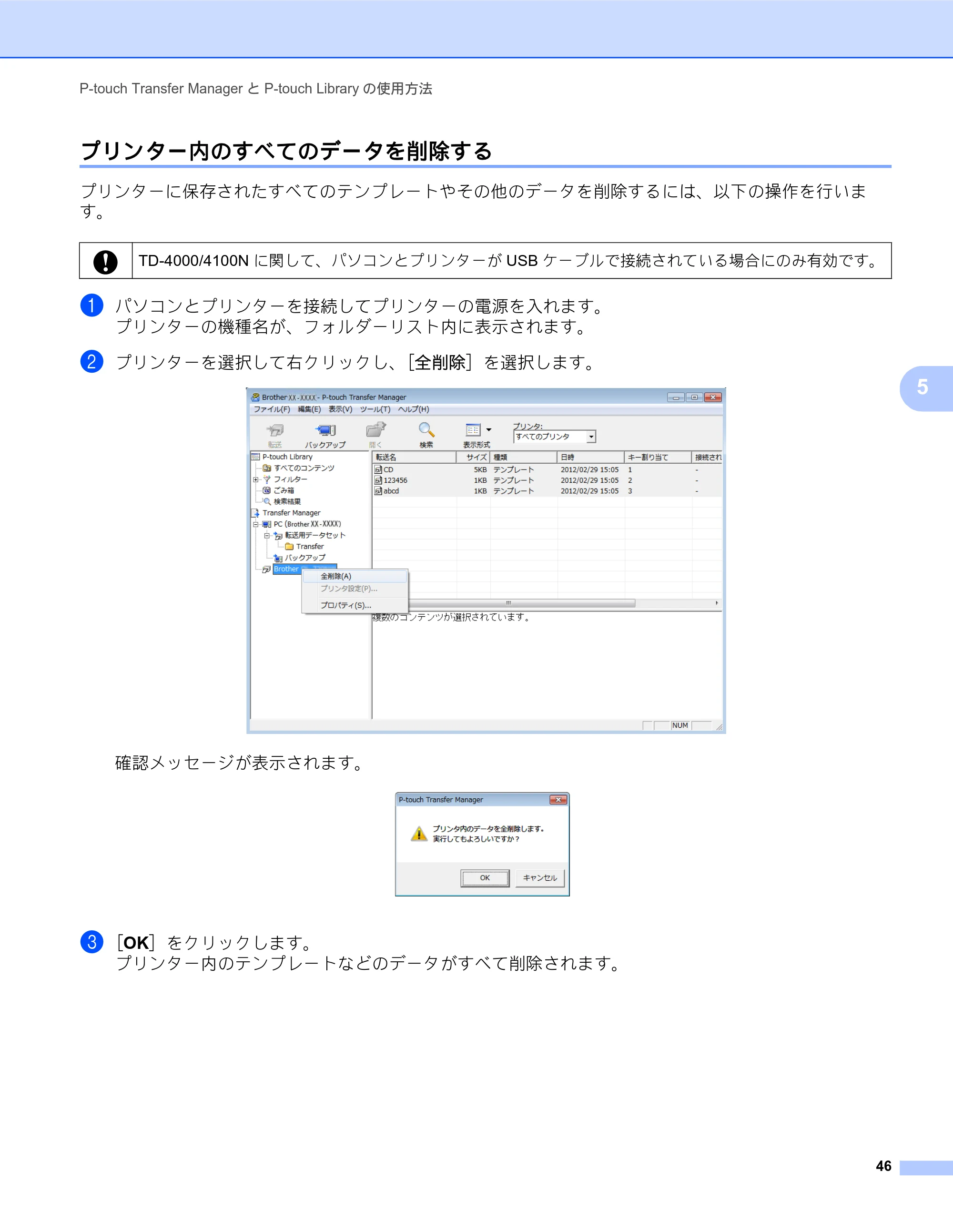Image resolution: width=953 pixels, height=1232 pixels.
Task: Open the ヘルプ(H) menu
Action: (x=413, y=409)
